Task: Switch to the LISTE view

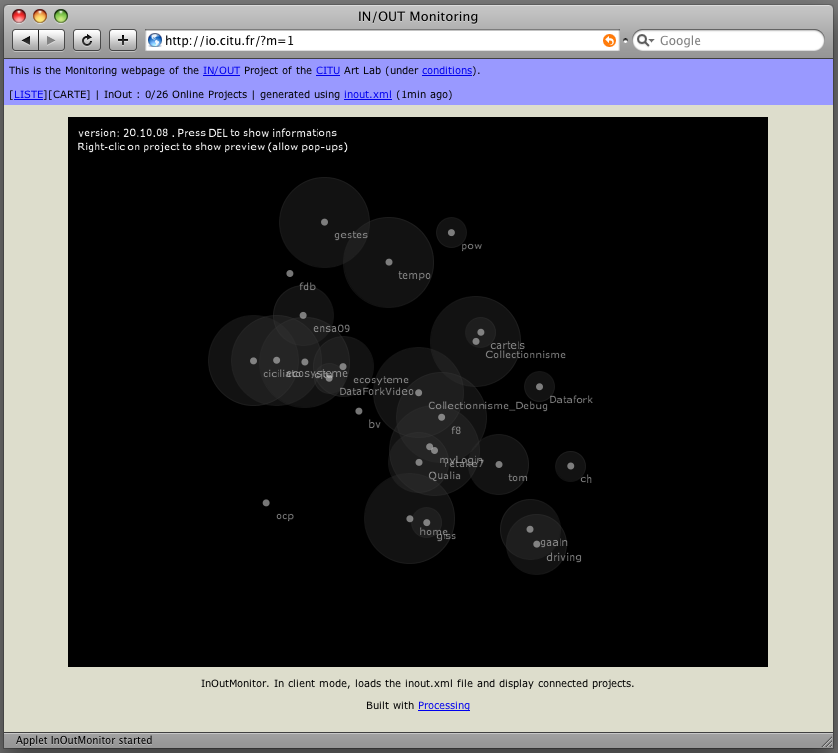Action: [29, 94]
